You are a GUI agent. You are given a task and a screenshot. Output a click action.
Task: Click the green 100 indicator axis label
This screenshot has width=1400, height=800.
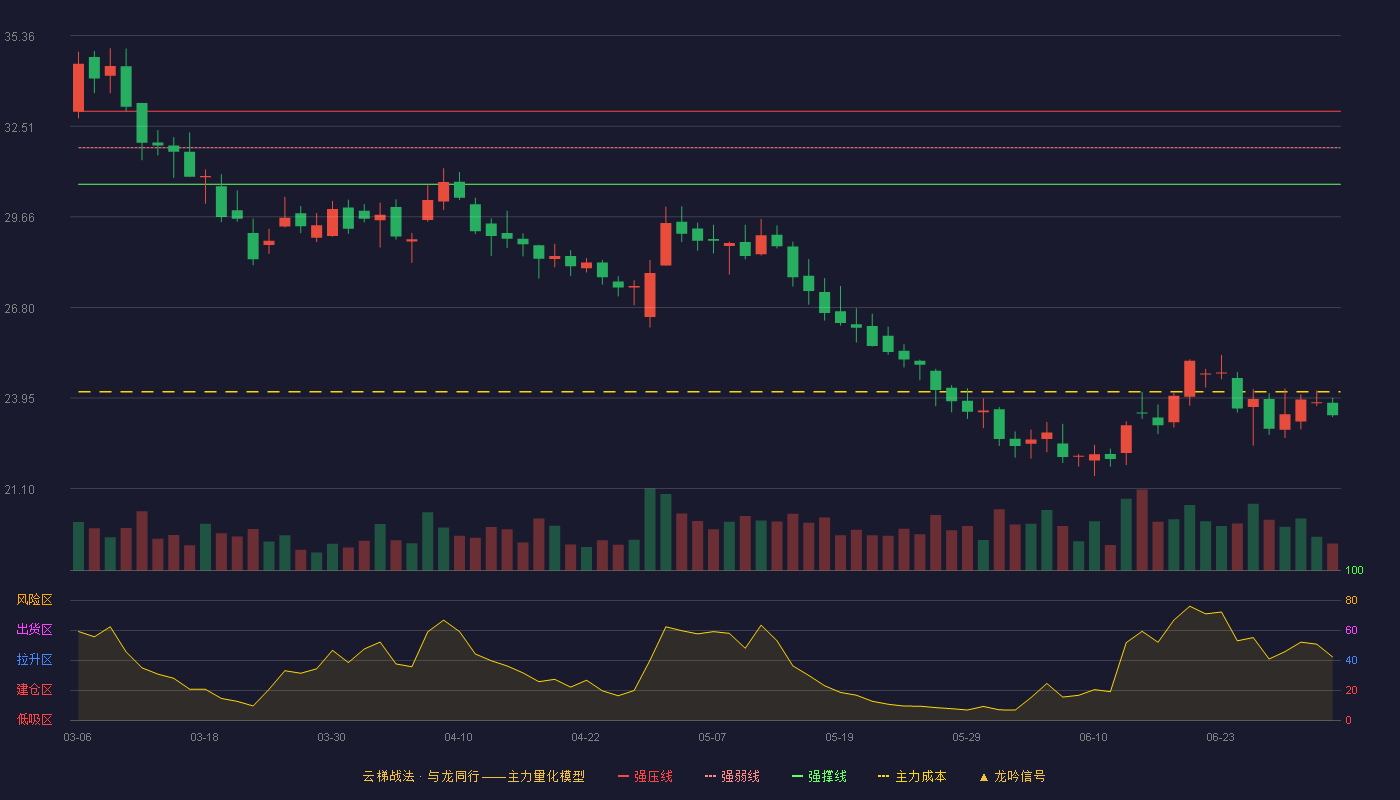[1354, 571]
